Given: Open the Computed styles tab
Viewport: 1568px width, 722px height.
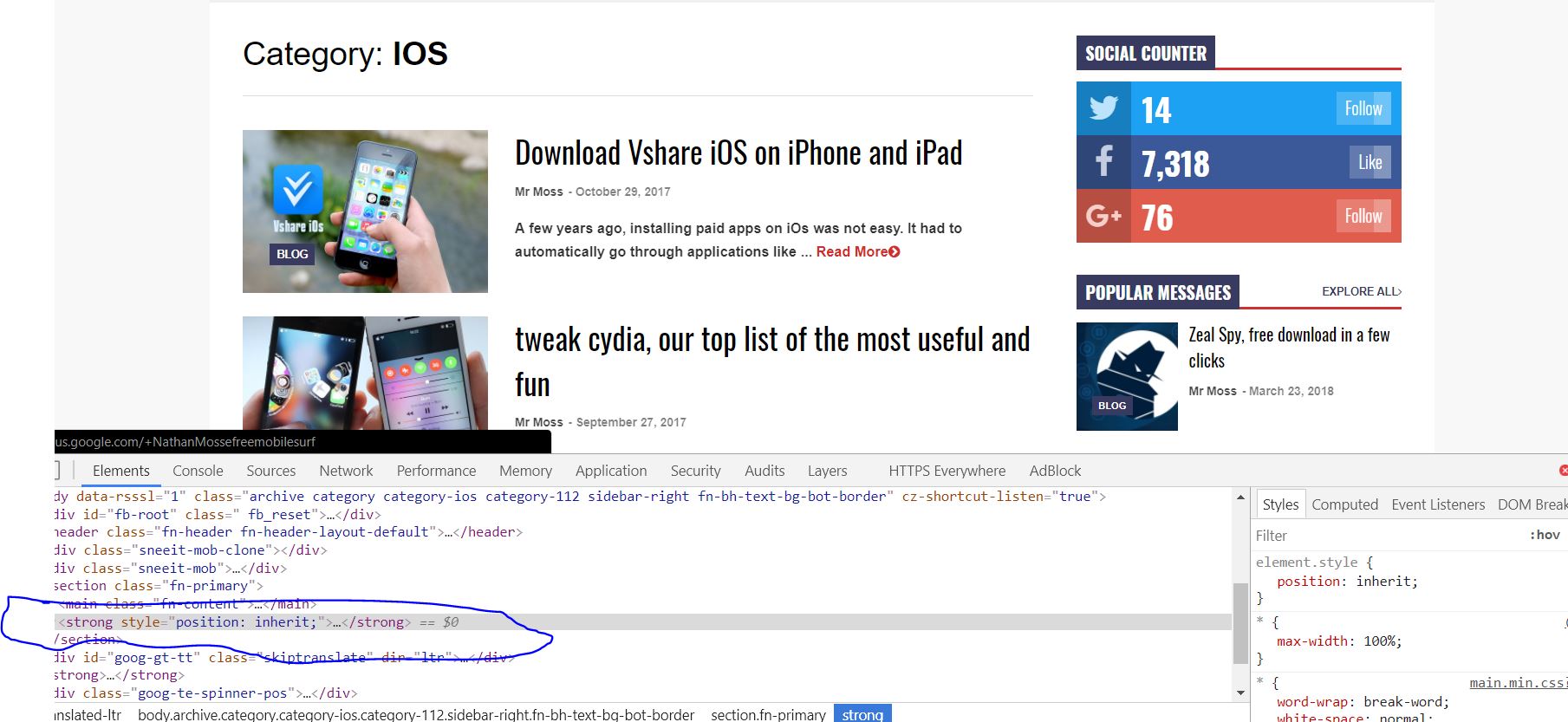Looking at the screenshot, I should (1344, 504).
